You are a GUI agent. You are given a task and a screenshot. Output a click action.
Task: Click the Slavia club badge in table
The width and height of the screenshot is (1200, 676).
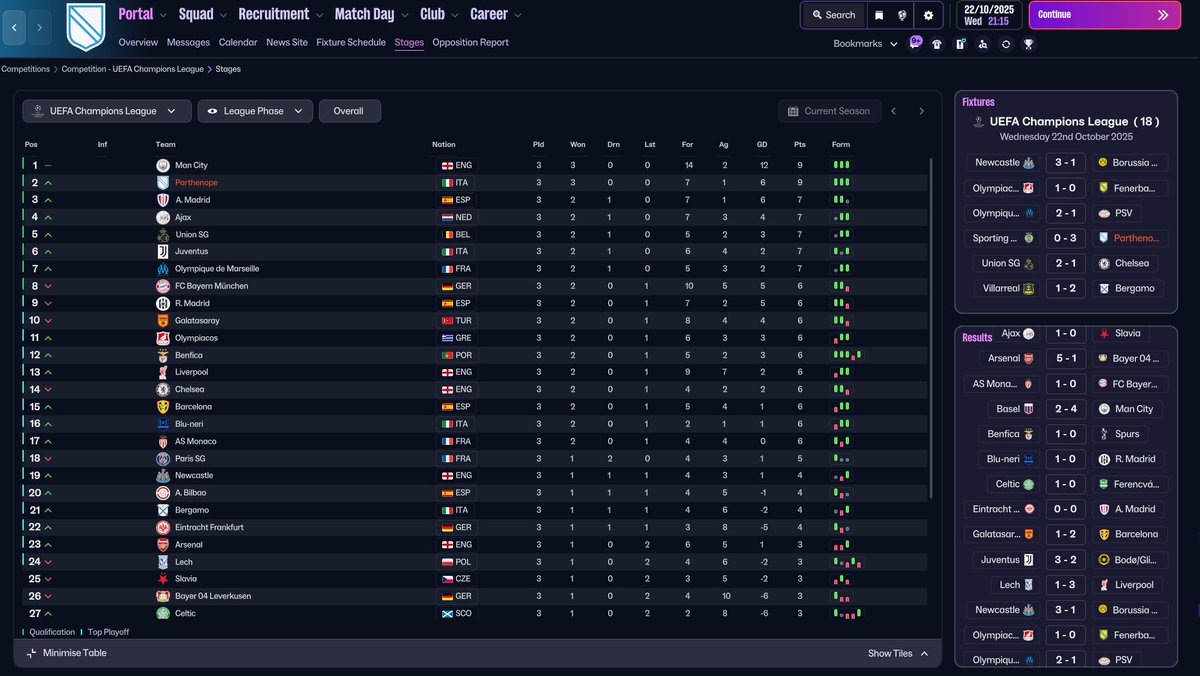pyautogui.click(x=163, y=579)
